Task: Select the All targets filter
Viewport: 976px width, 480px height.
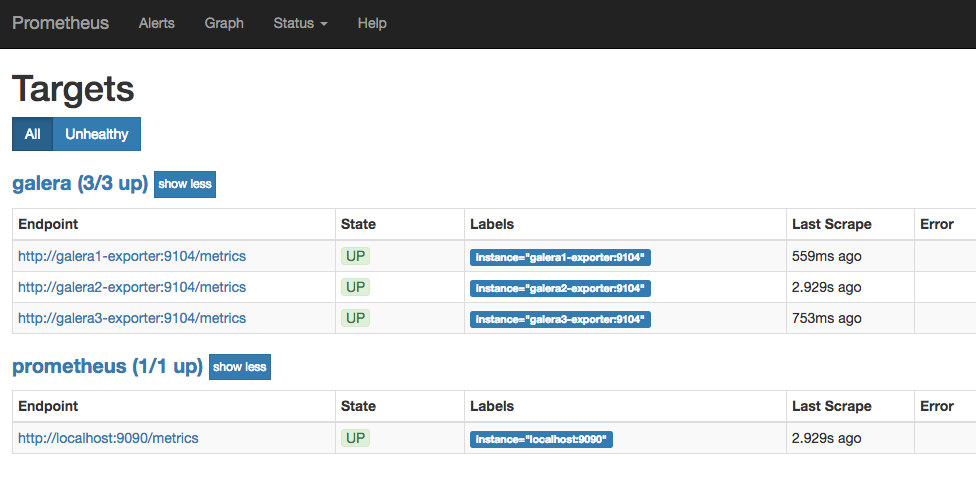Action: 32,134
